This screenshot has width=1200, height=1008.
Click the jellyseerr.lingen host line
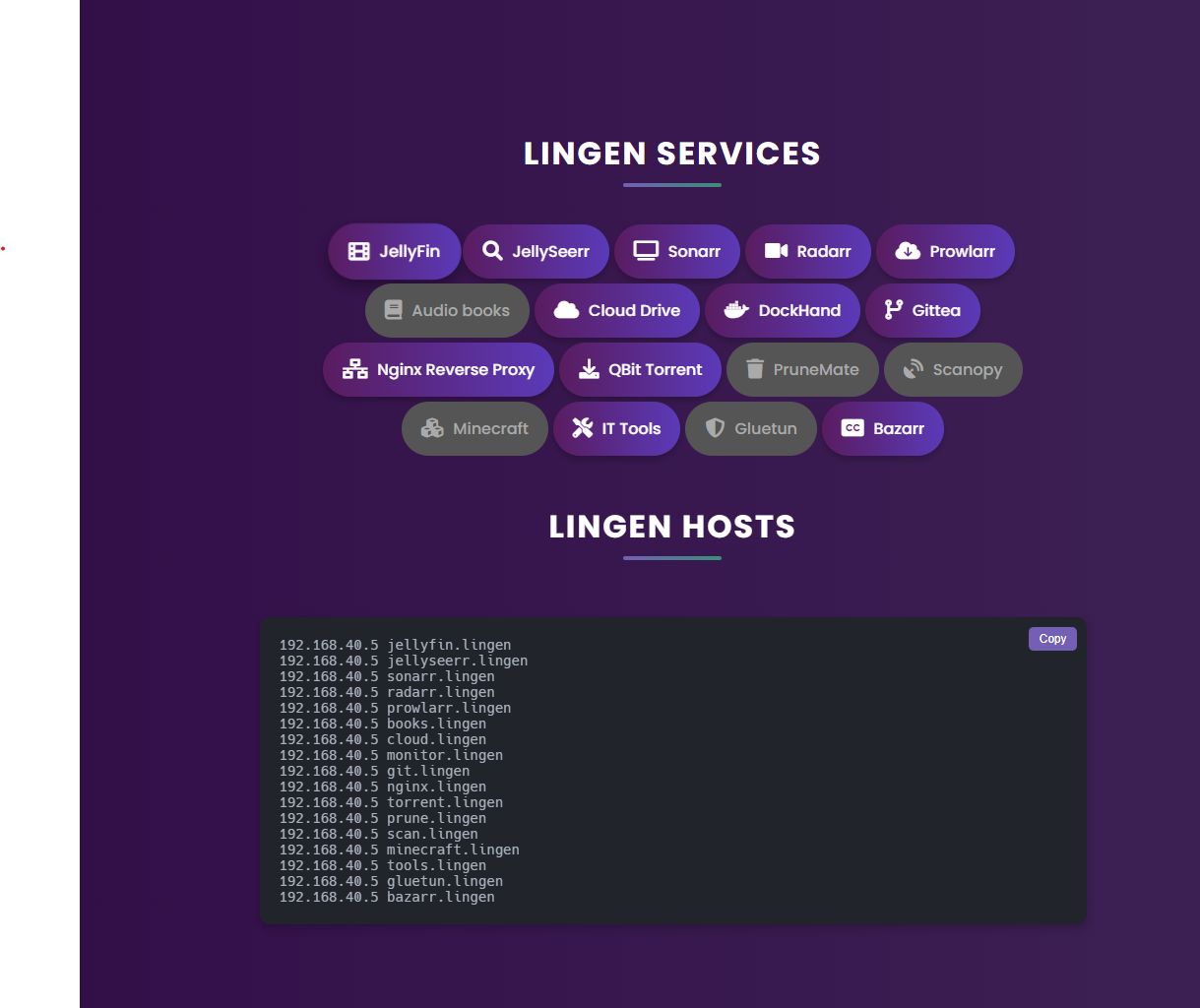[404, 661]
